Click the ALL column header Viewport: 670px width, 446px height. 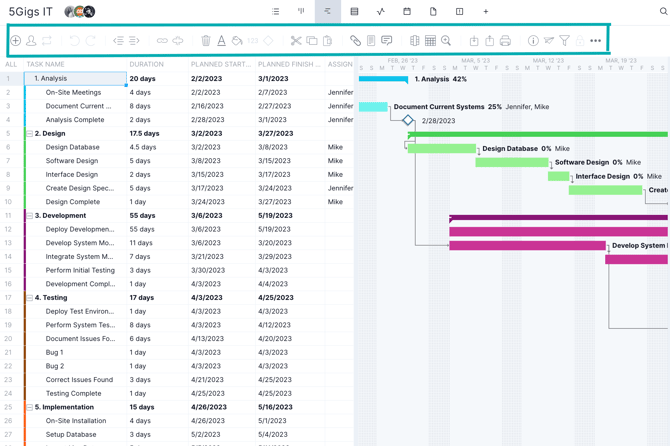click(11, 65)
